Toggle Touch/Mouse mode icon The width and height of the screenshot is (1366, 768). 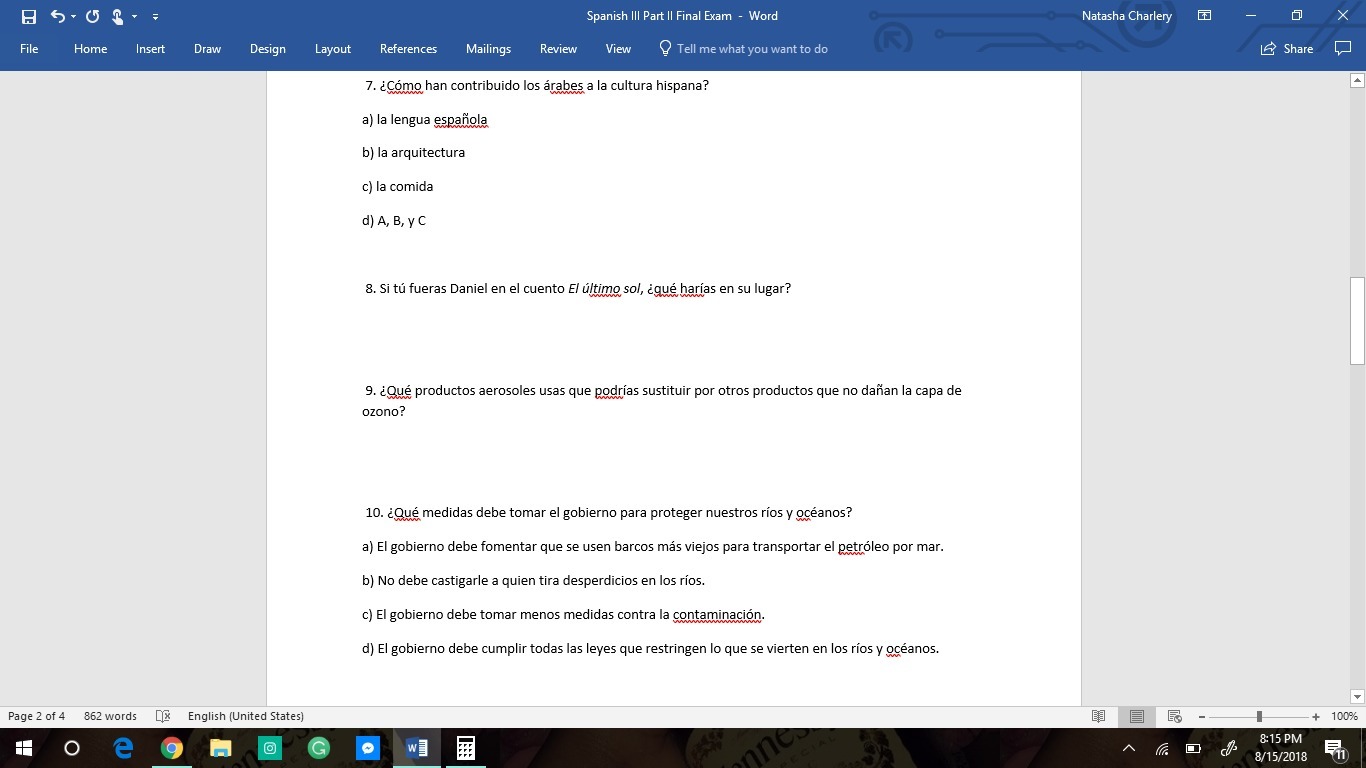[118, 16]
